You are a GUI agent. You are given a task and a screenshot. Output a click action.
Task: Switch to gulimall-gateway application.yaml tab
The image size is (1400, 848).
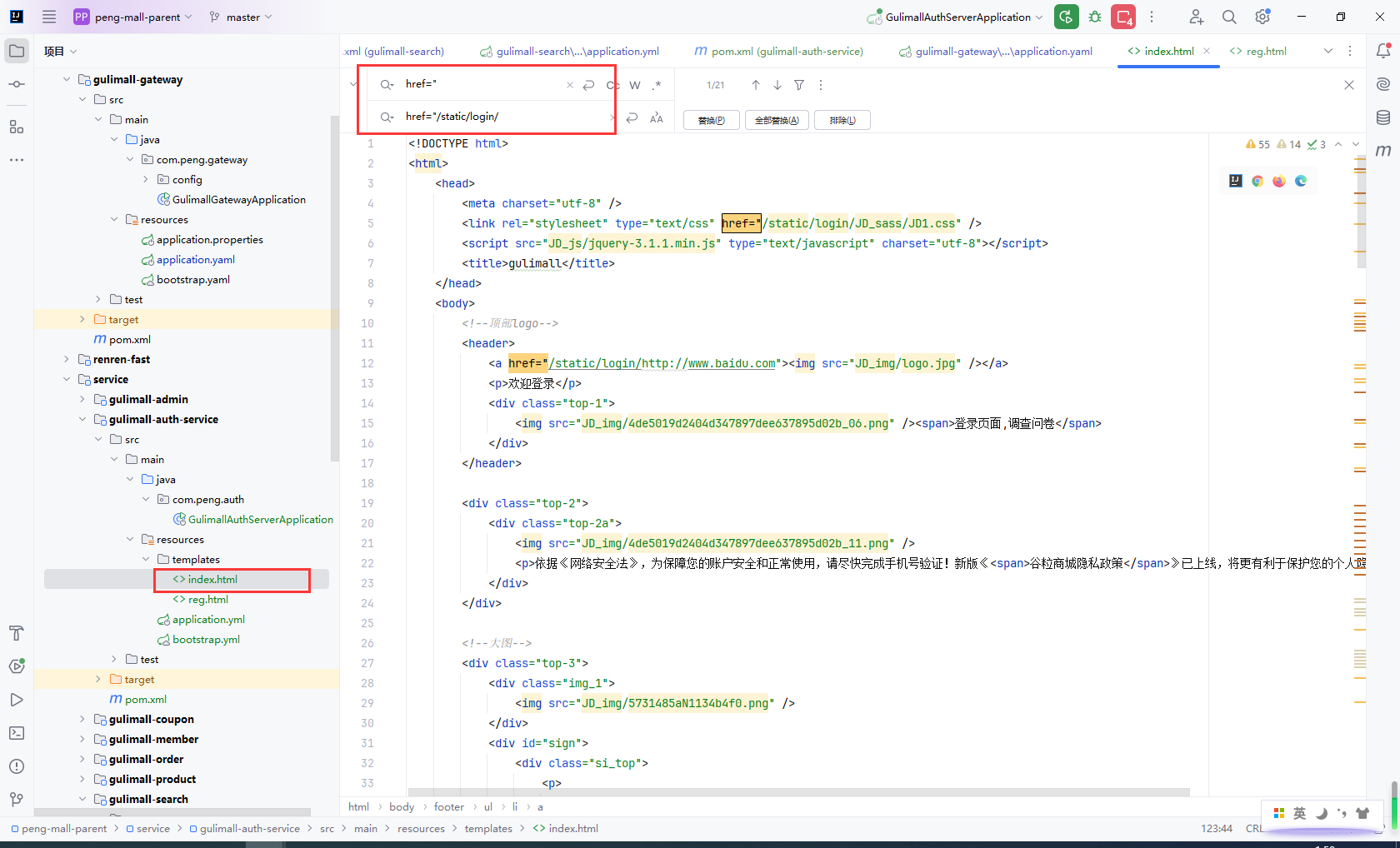point(996,51)
